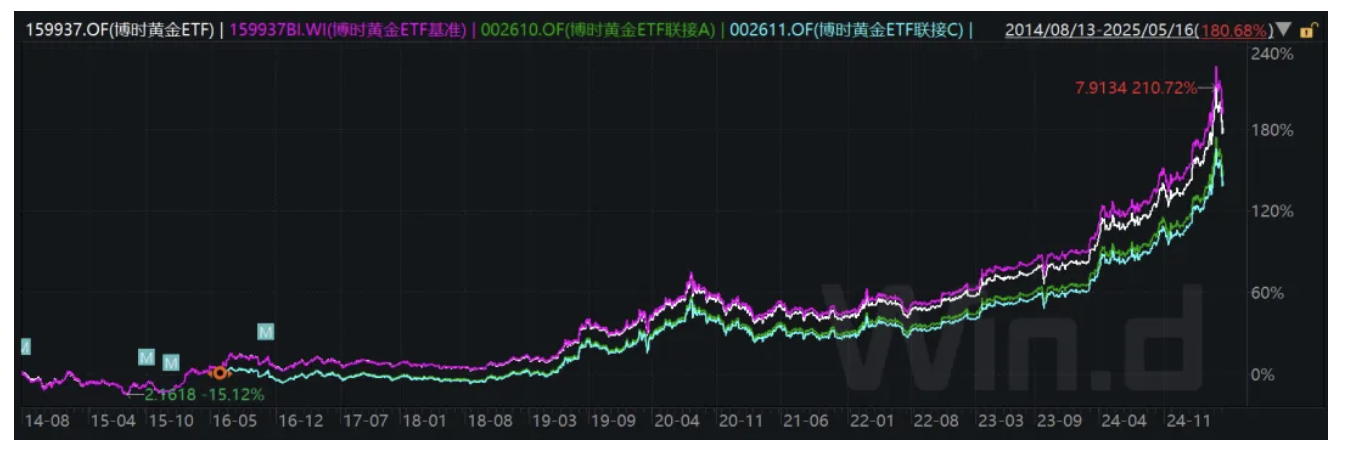The height and width of the screenshot is (456, 1348).
Task: Open the M marker just before 16-12
Action: (x=266, y=332)
